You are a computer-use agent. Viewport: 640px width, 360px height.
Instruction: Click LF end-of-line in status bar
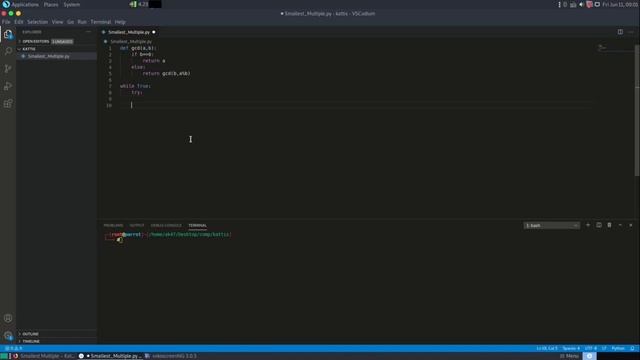pyautogui.click(x=604, y=348)
